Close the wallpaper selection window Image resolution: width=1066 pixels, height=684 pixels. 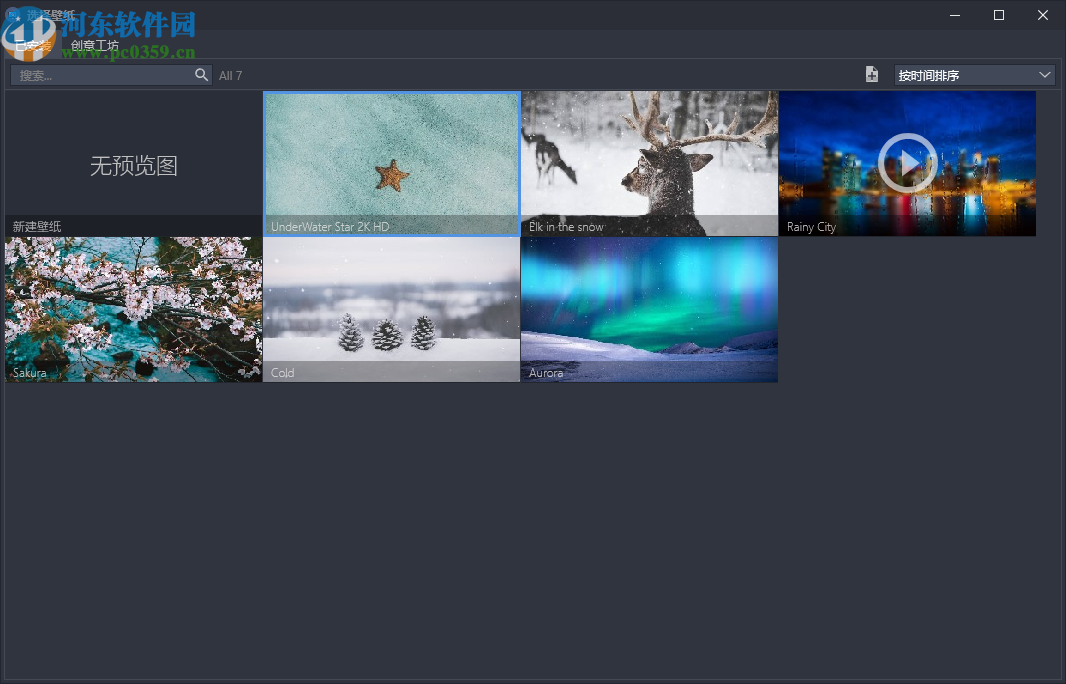click(x=1043, y=15)
